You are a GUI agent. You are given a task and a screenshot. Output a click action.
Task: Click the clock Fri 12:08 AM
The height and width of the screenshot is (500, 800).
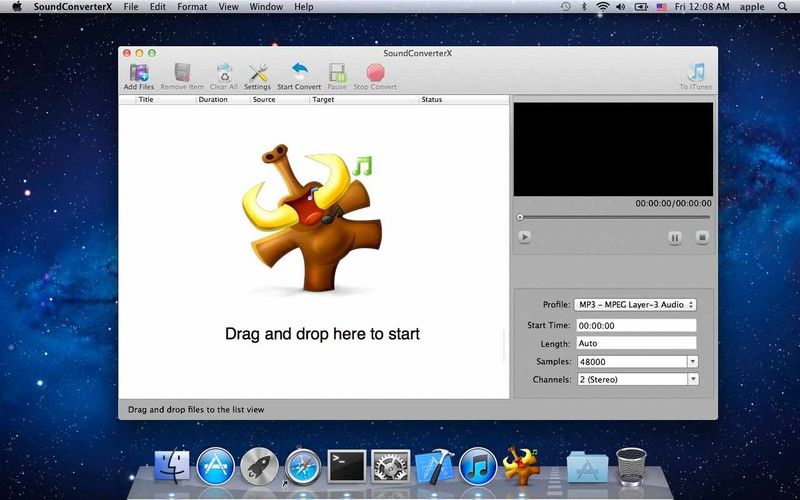pyautogui.click(x=702, y=7)
